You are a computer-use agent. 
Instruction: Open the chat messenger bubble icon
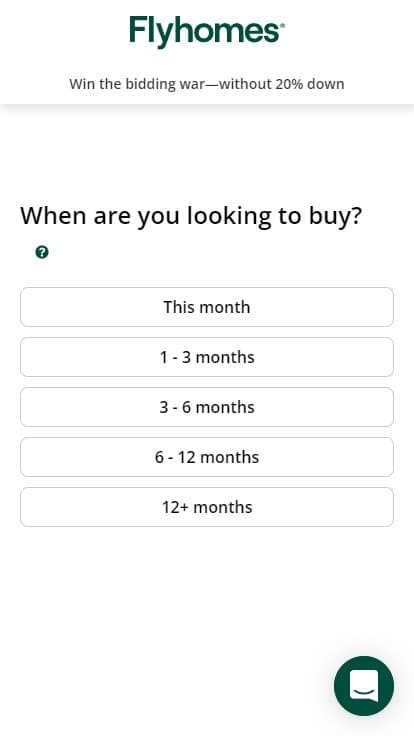click(x=364, y=686)
